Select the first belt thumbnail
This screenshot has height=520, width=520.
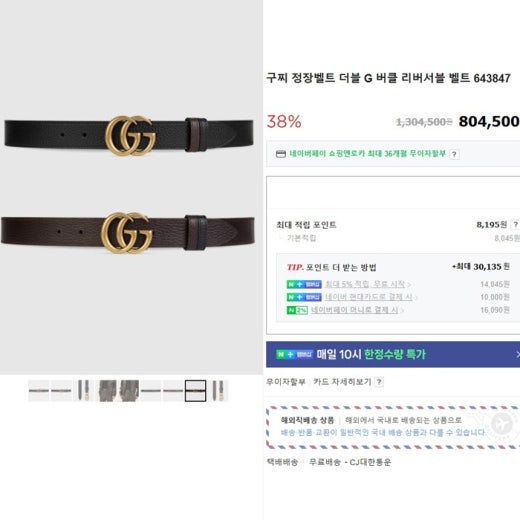tap(39, 391)
